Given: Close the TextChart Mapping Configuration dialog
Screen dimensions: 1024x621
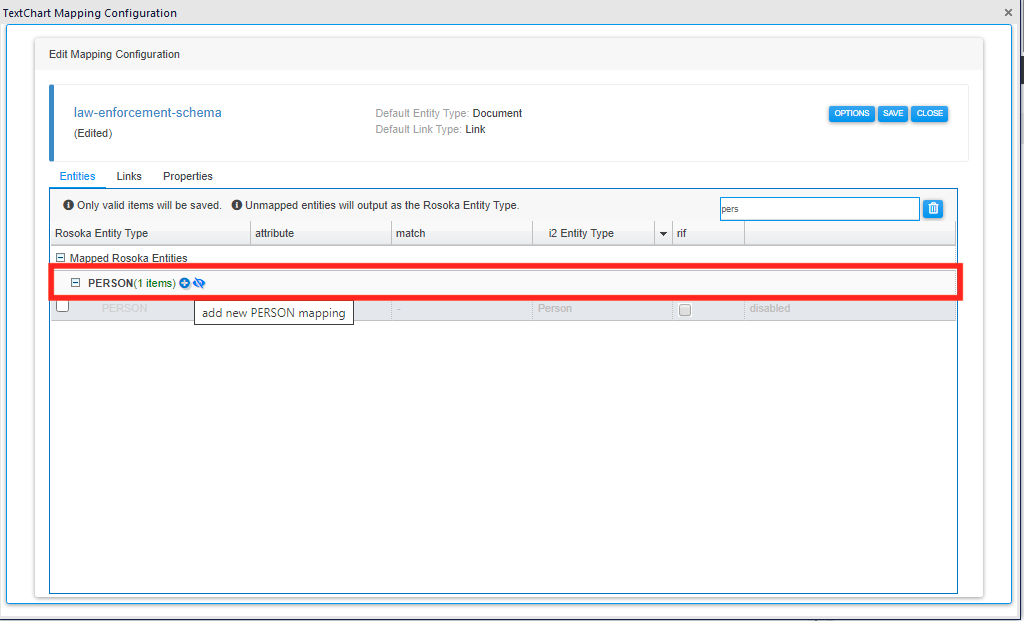Looking at the screenshot, I should click(x=1008, y=13).
